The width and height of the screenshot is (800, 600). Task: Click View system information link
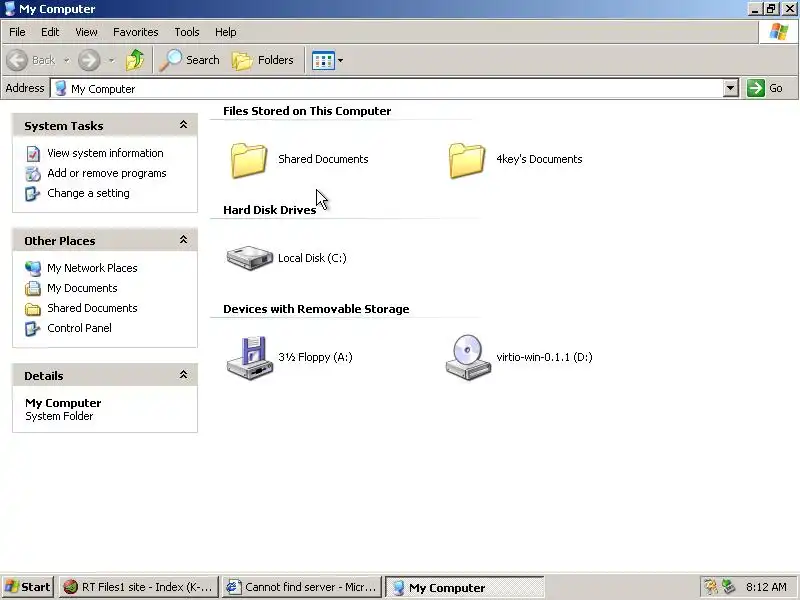pos(105,153)
